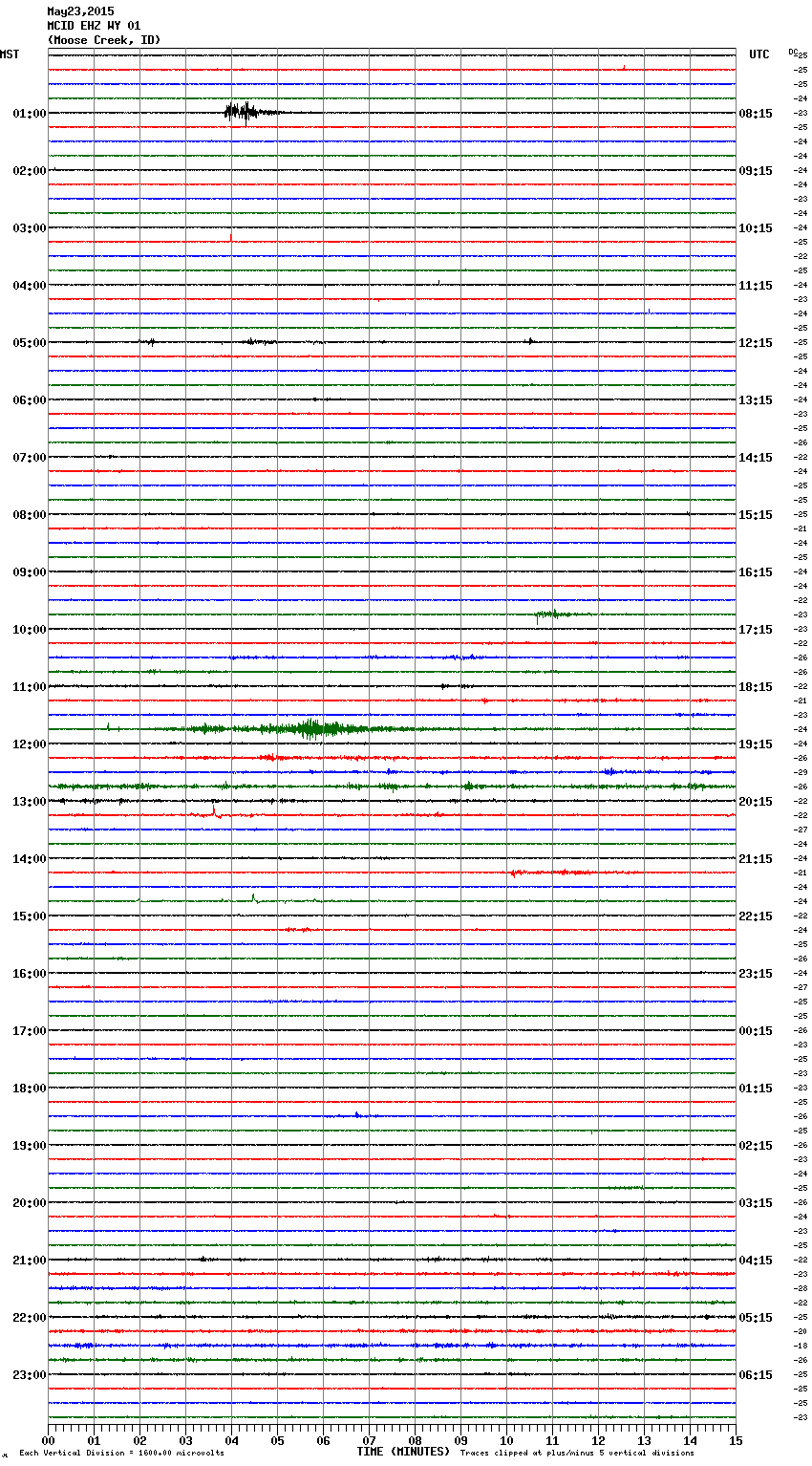Click the 10:15 UTC time label
Image resolution: width=812 pixels, height=1466 pixels.
(756, 228)
